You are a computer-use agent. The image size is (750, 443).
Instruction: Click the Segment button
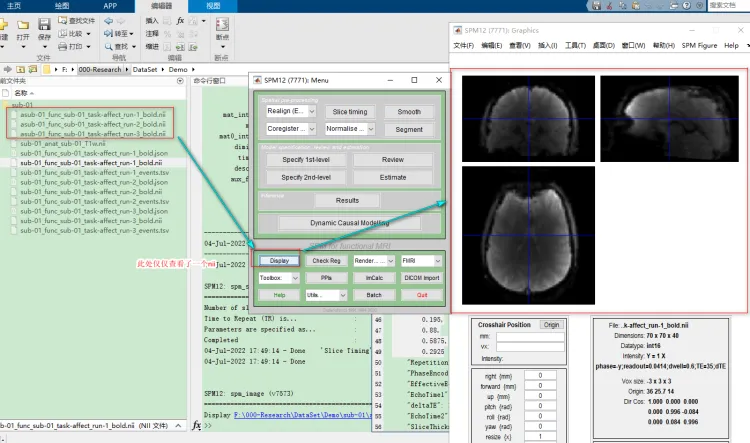409,129
